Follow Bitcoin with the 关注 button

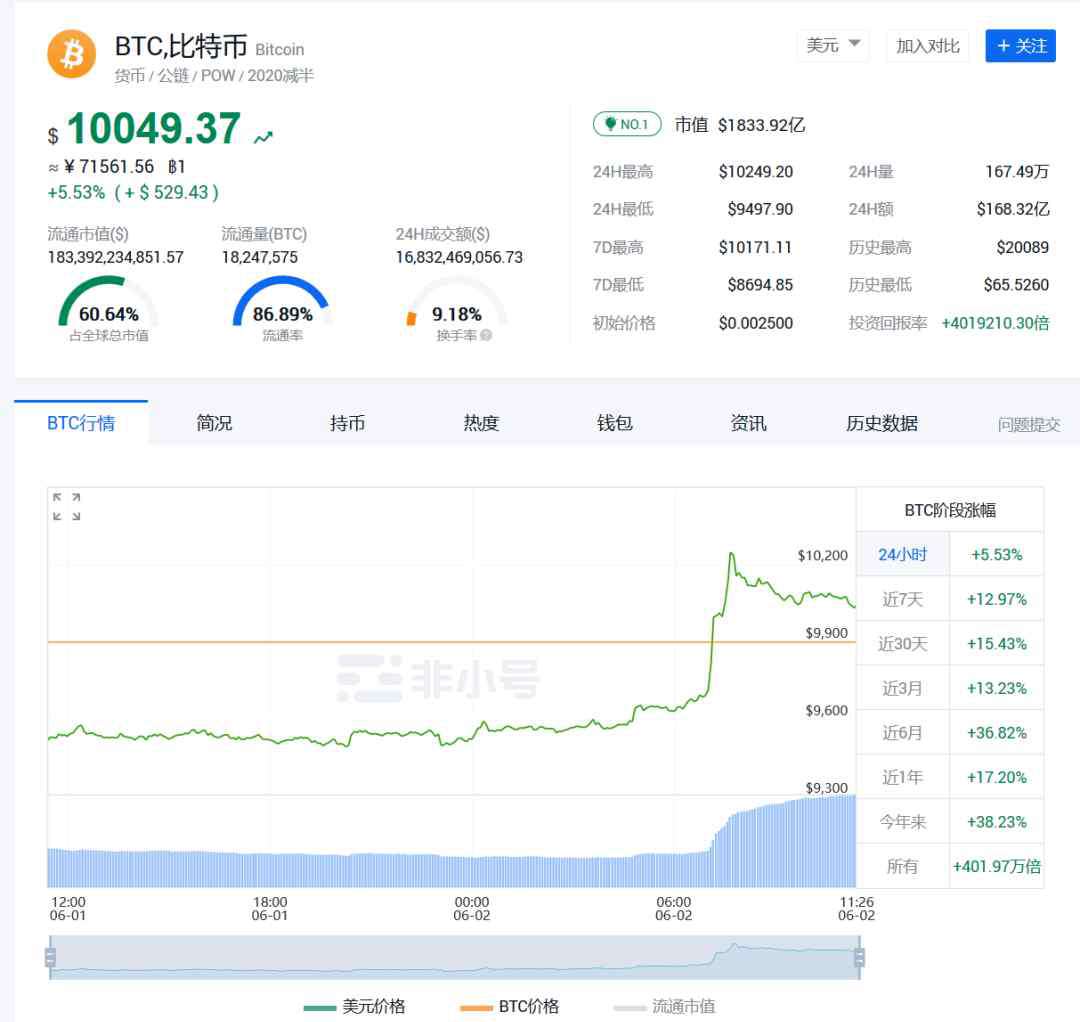[1020, 46]
